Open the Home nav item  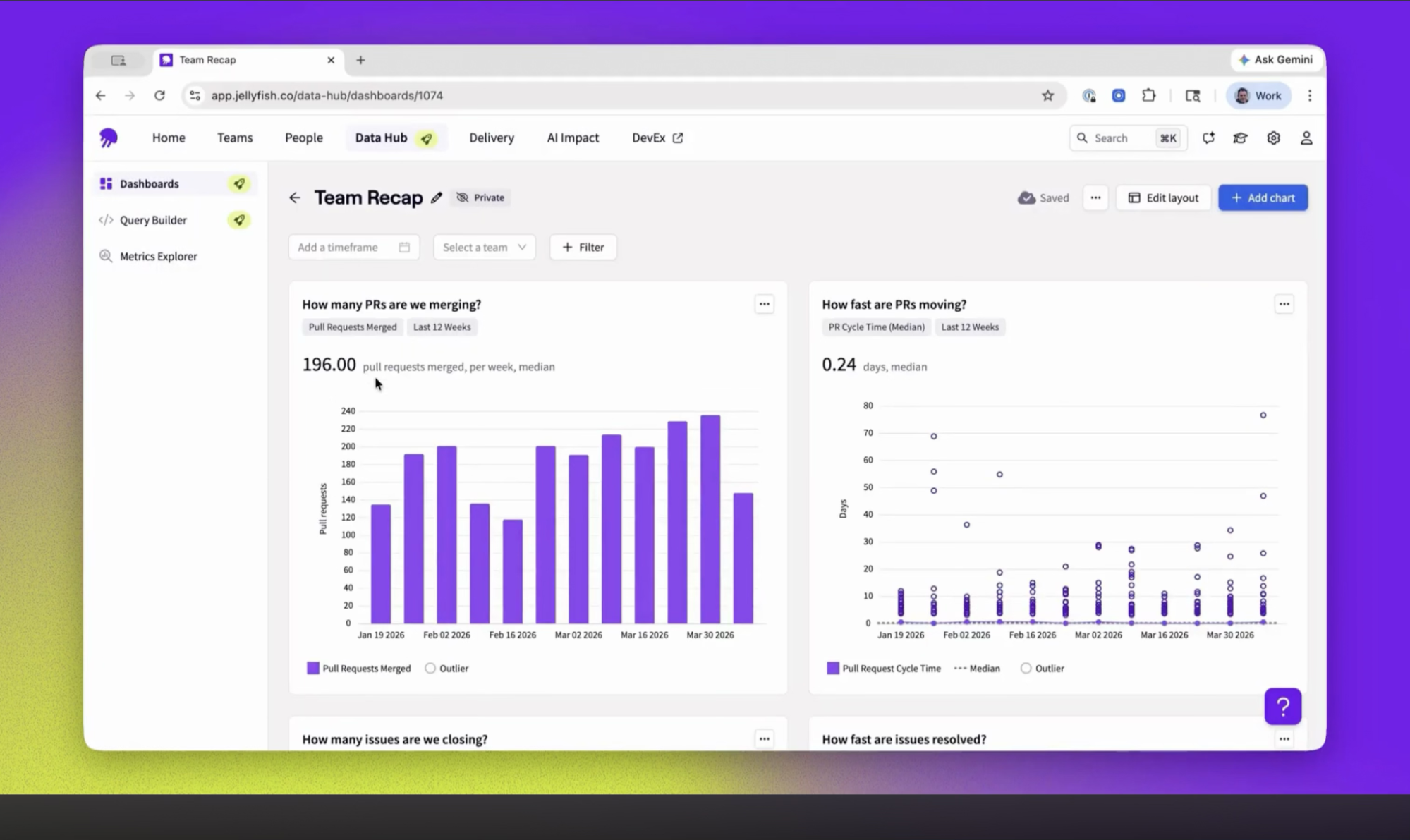point(169,138)
